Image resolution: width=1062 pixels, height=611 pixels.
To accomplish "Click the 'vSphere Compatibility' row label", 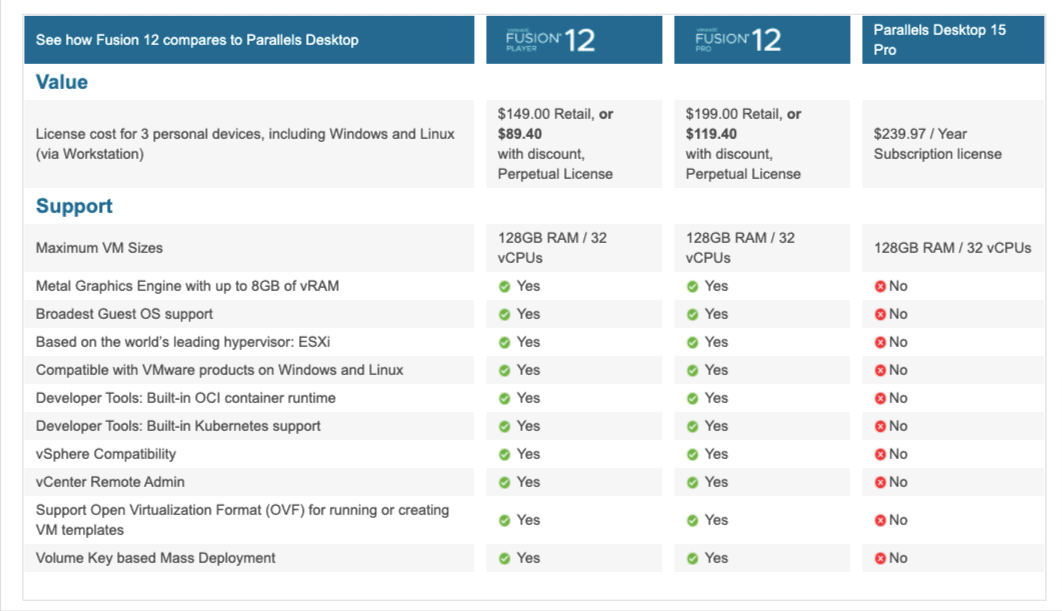I will point(106,454).
